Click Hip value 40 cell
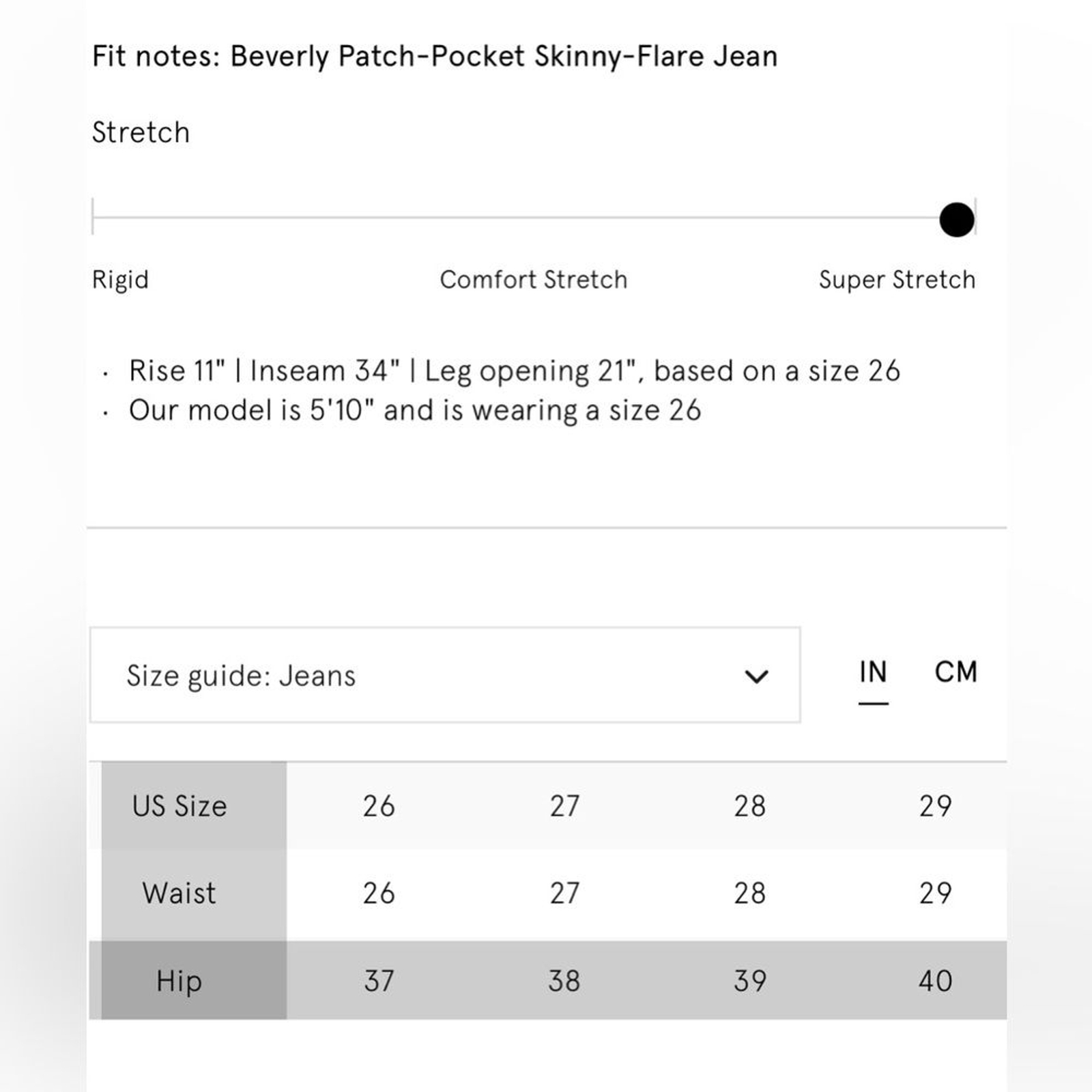Image resolution: width=1092 pixels, height=1092 pixels. click(935, 981)
